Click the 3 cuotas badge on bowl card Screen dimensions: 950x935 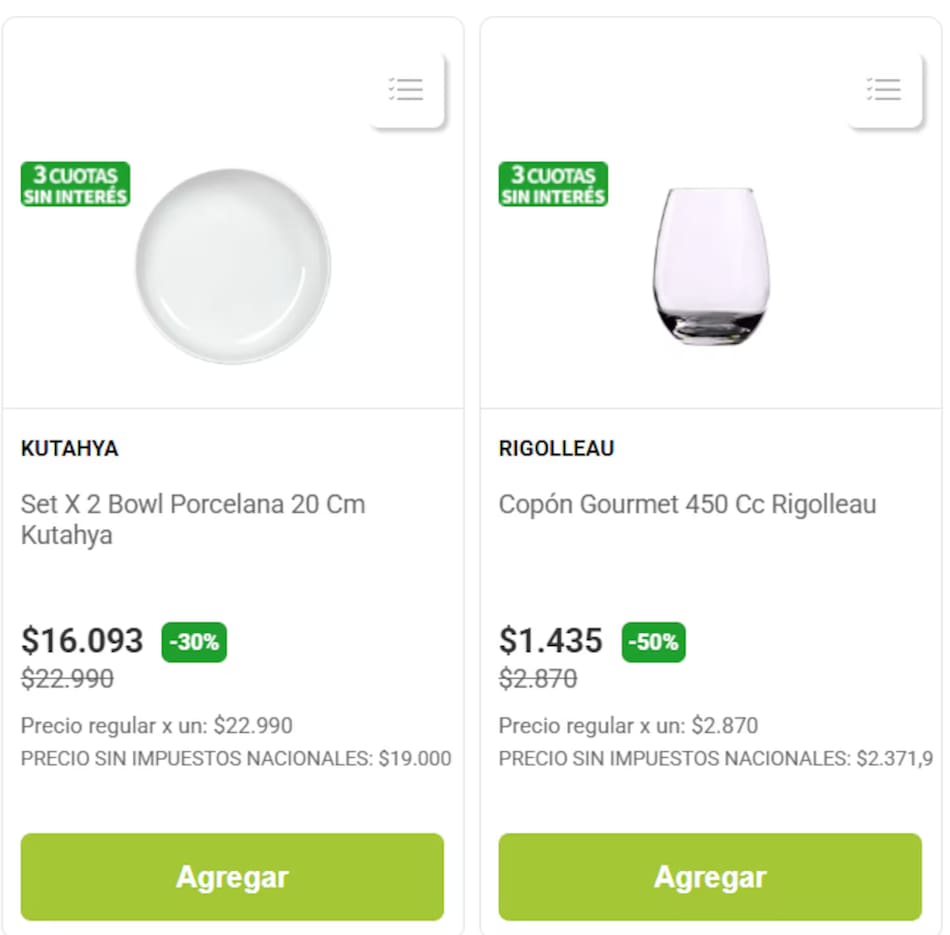point(76,185)
